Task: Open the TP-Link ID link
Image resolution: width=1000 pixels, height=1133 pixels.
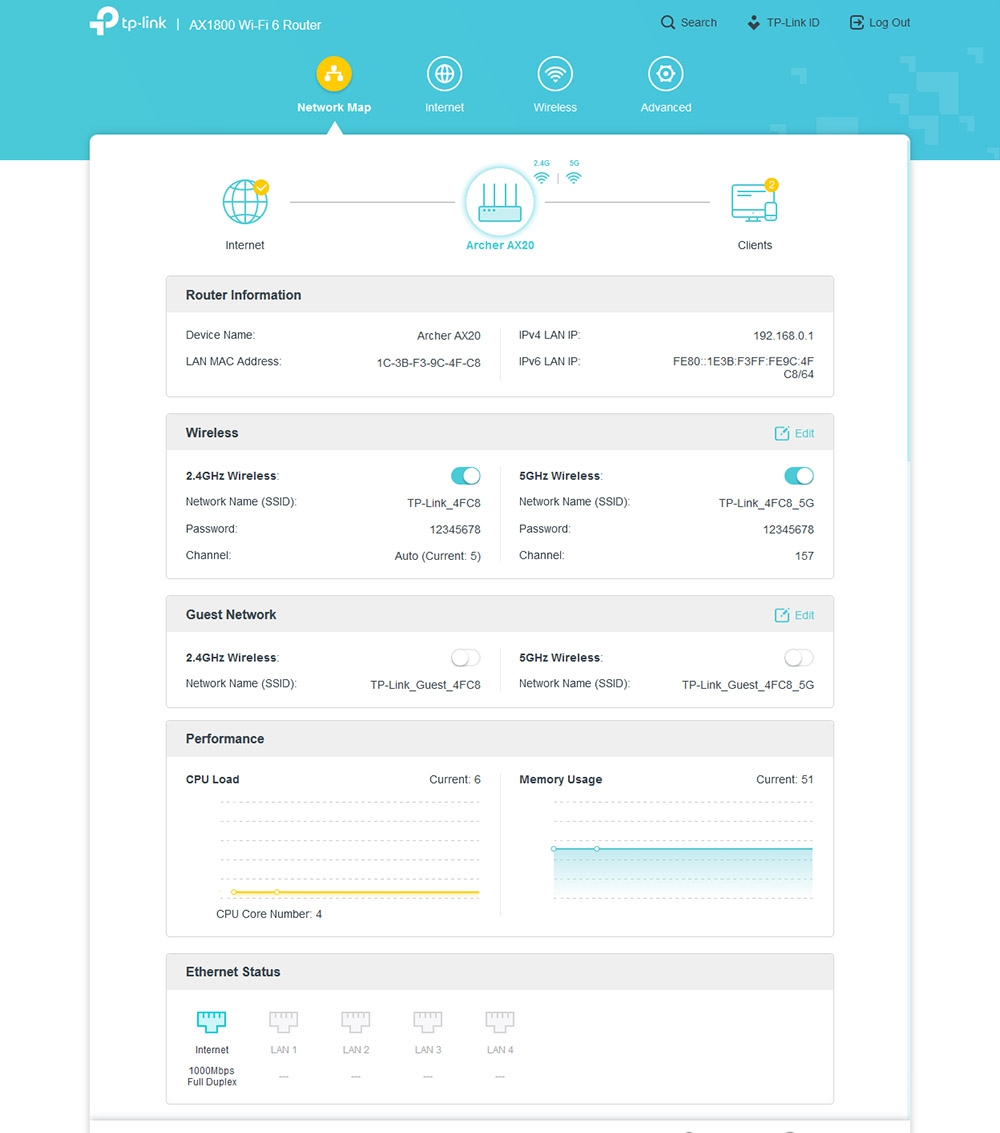Action: click(793, 22)
